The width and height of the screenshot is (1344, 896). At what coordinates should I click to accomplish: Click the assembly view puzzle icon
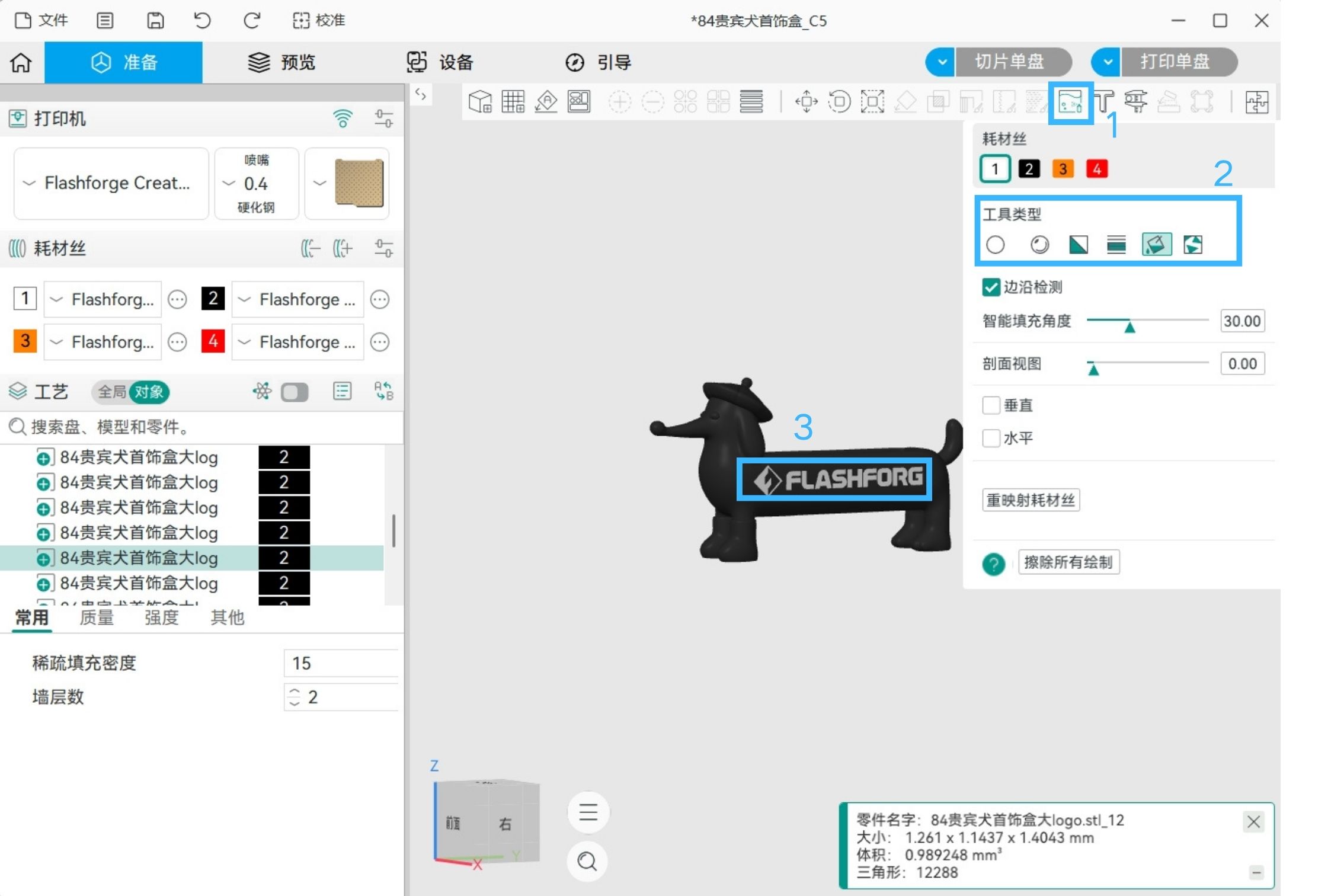tap(1256, 102)
